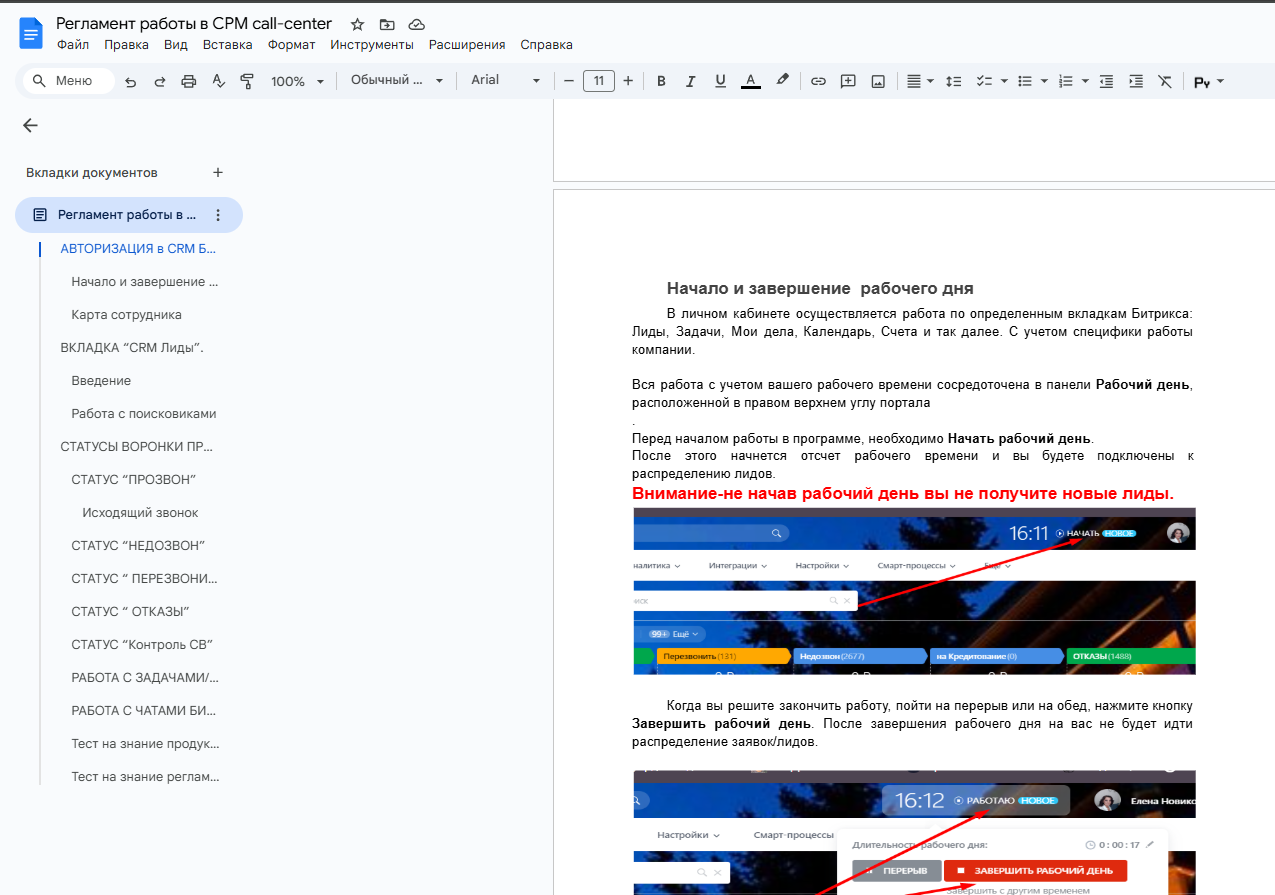This screenshot has height=895, width=1275.
Task: Open СТАТУС “ ОТКАЗЫ” outline entry
Action: click(x=130, y=612)
